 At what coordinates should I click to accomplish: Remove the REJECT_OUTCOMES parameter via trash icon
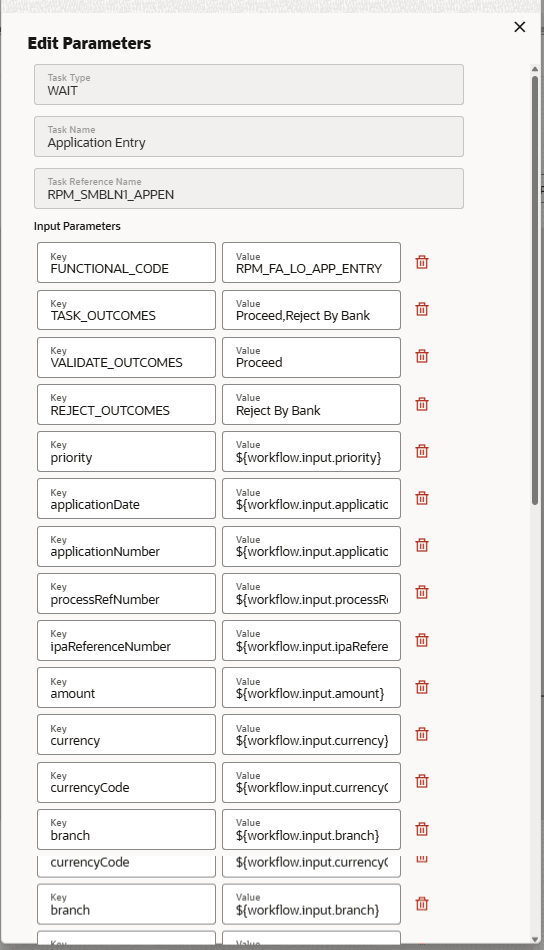(422, 404)
